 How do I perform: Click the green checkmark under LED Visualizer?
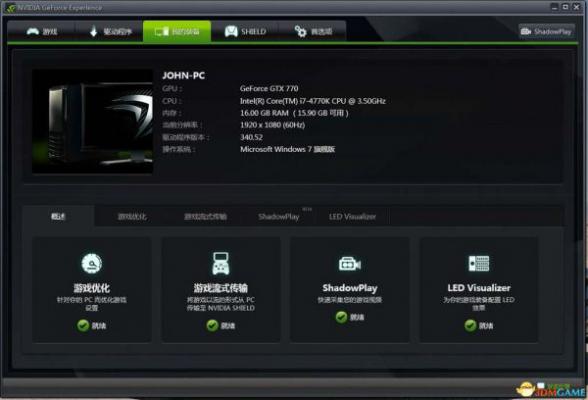pyautogui.click(x=470, y=325)
